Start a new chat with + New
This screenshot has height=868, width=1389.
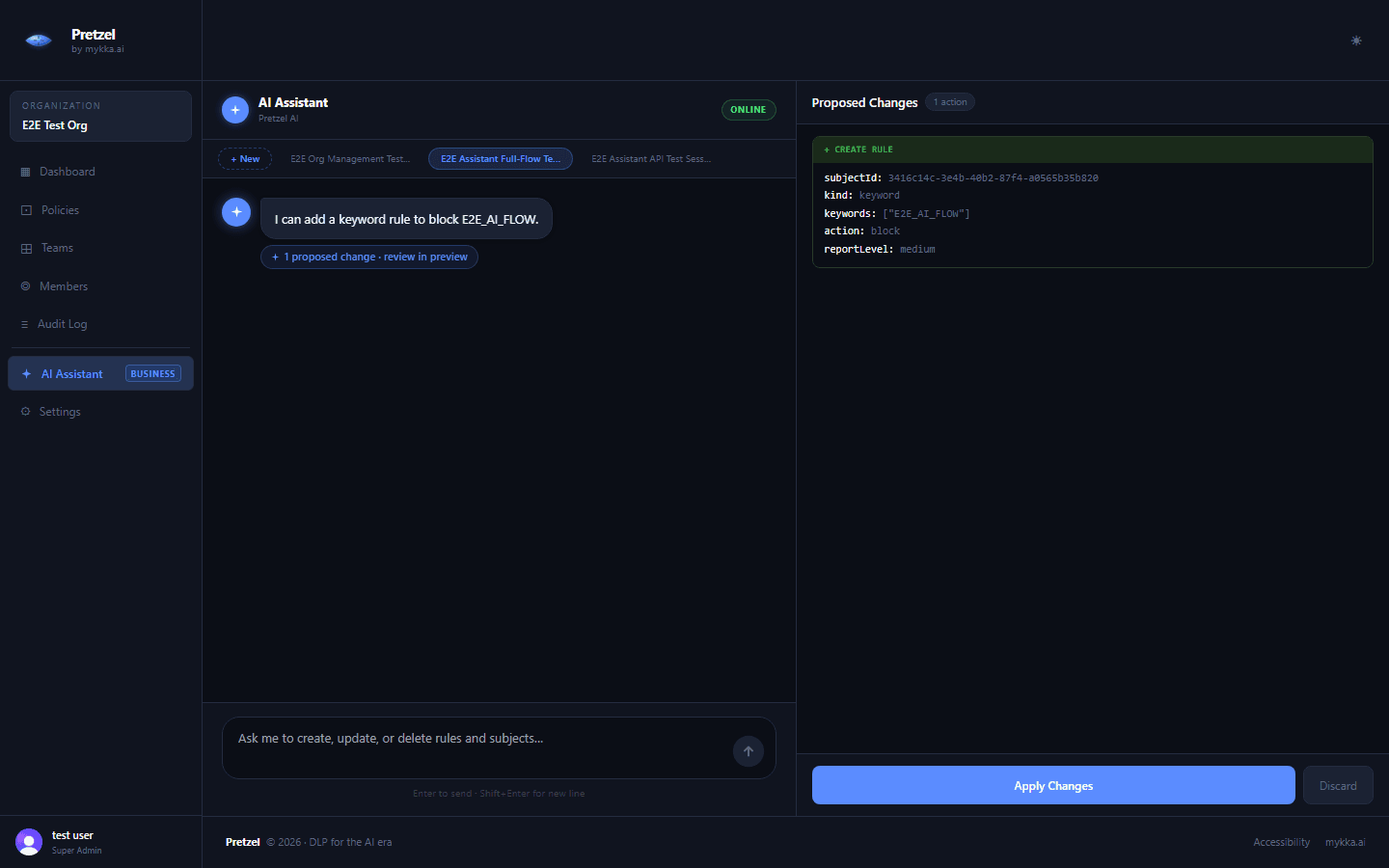[x=245, y=159]
